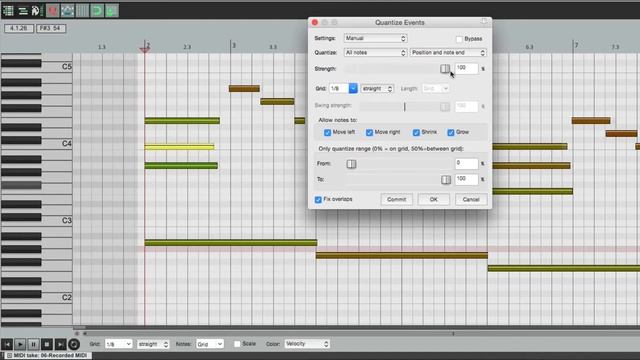Uncheck the Grow checkbox
This screenshot has width=640, height=360.
coord(451,133)
